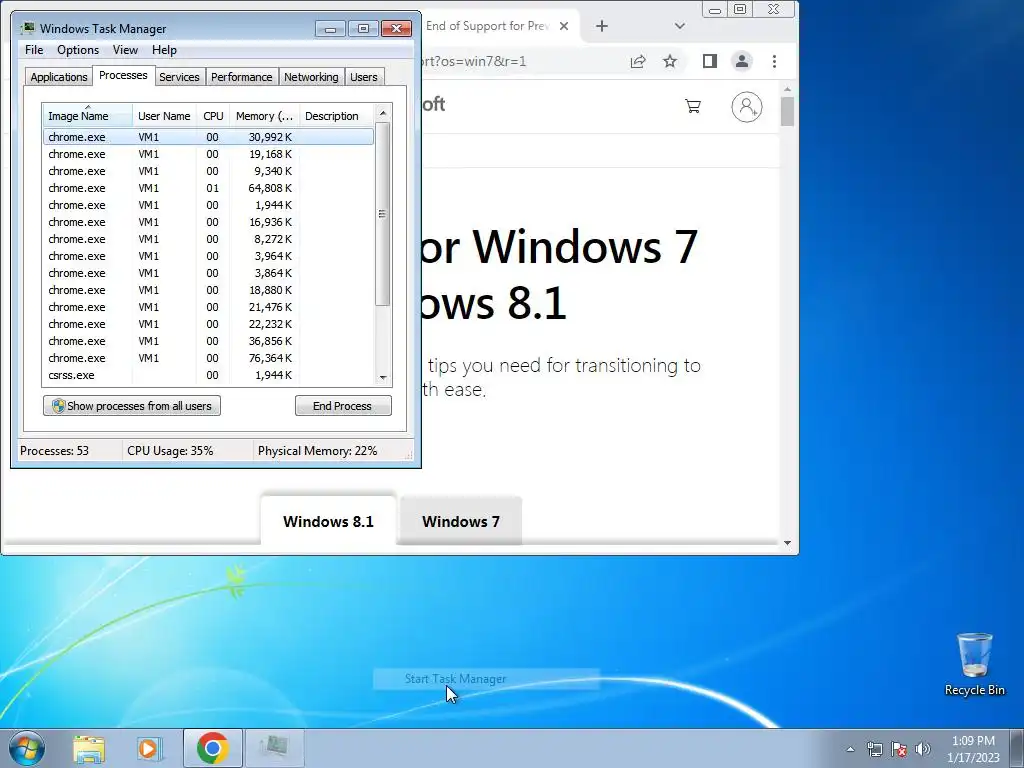1024x768 pixels.
Task: Bookmark this page with star icon
Action: (670, 61)
